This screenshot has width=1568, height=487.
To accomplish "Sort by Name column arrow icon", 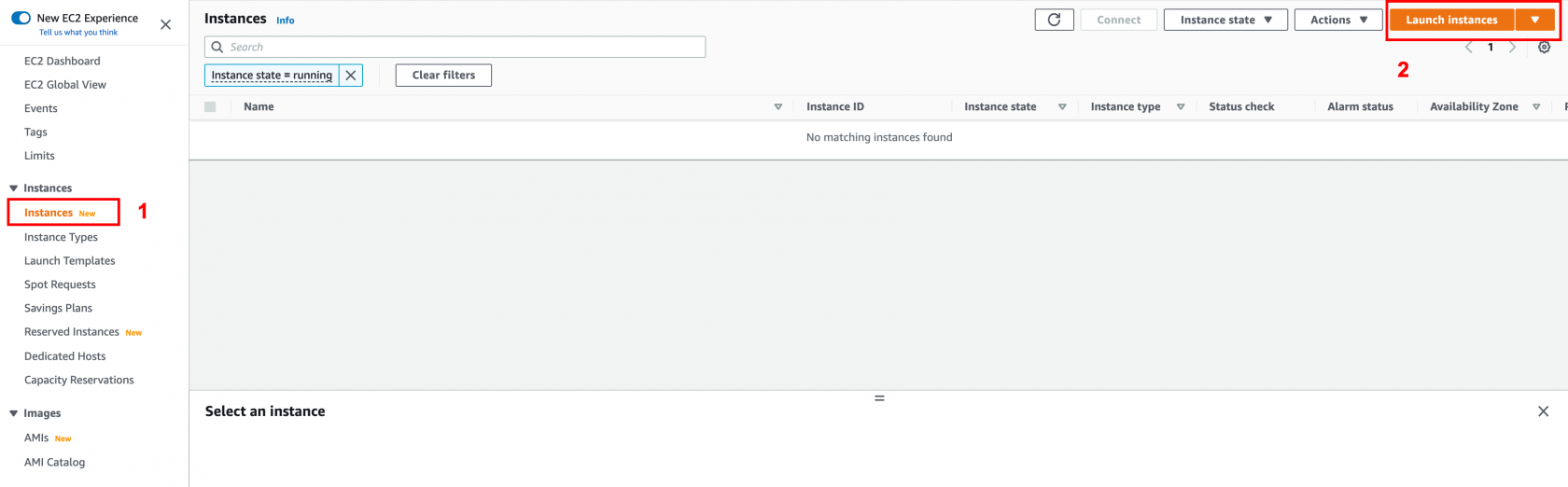I will tap(777, 107).
